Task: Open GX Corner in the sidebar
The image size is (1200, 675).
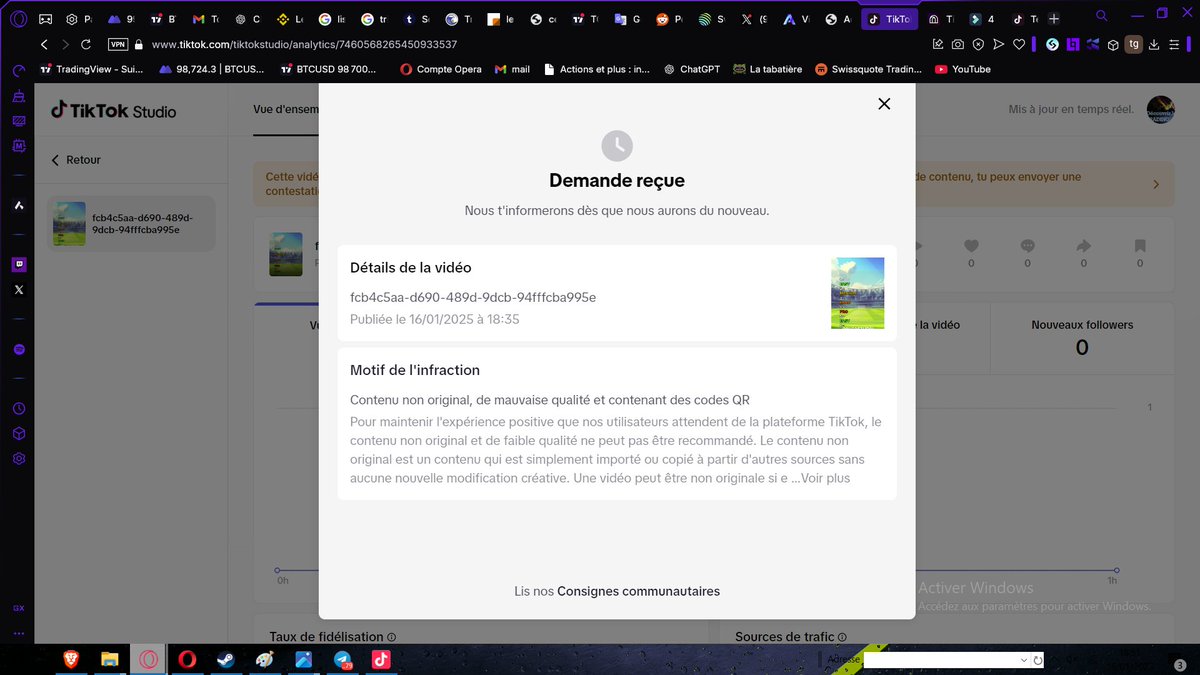Action: coord(19,608)
